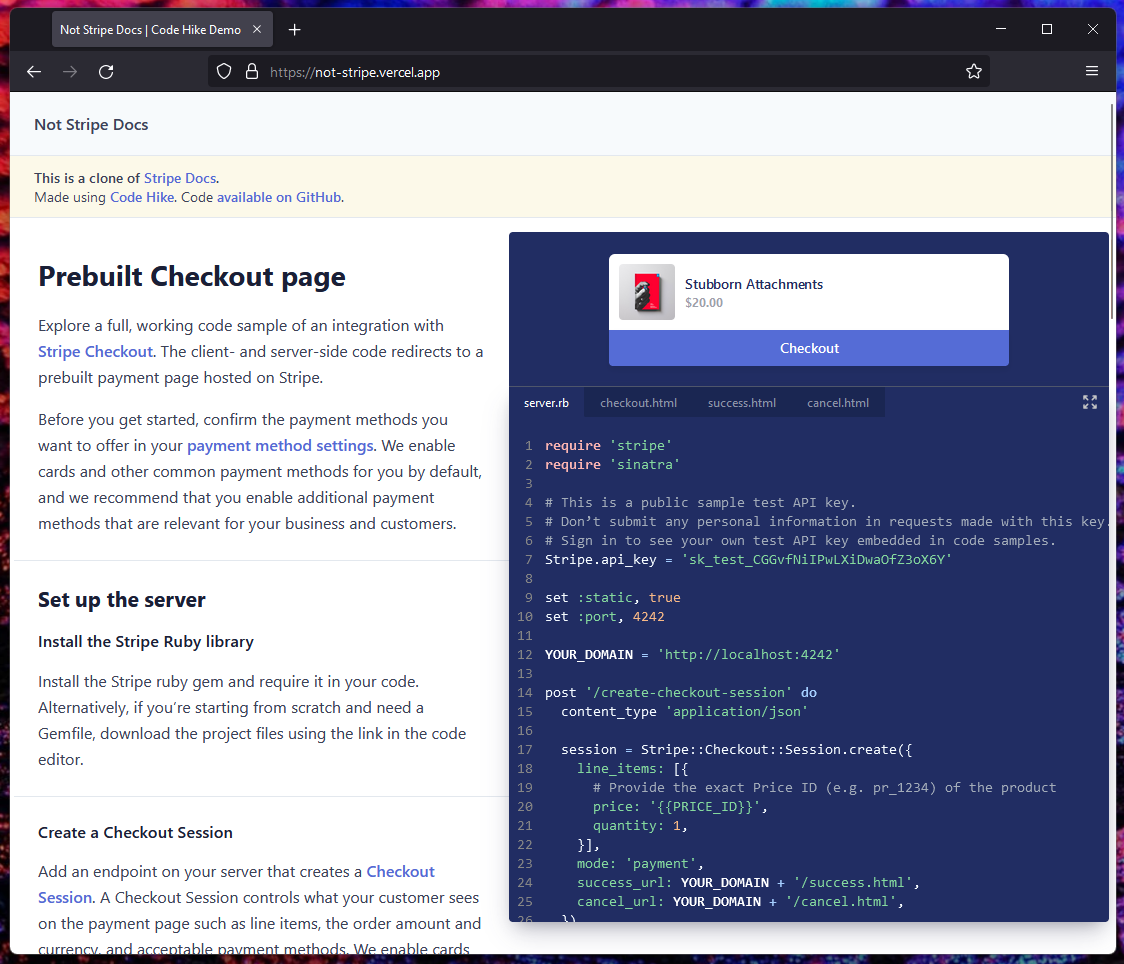Screen dimensions: 1124x964
Task: Click the tracking protection shield icon
Action: pos(224,71)
